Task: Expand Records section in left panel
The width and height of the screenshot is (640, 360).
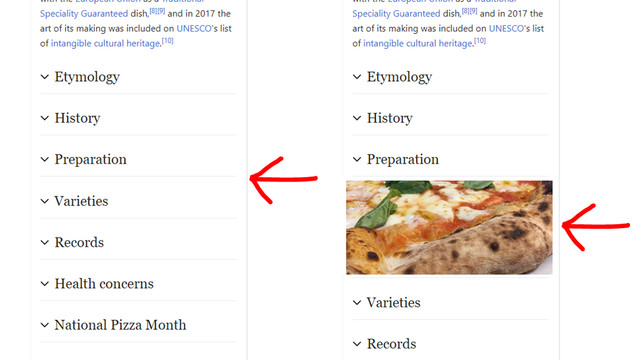Action: 44,242
